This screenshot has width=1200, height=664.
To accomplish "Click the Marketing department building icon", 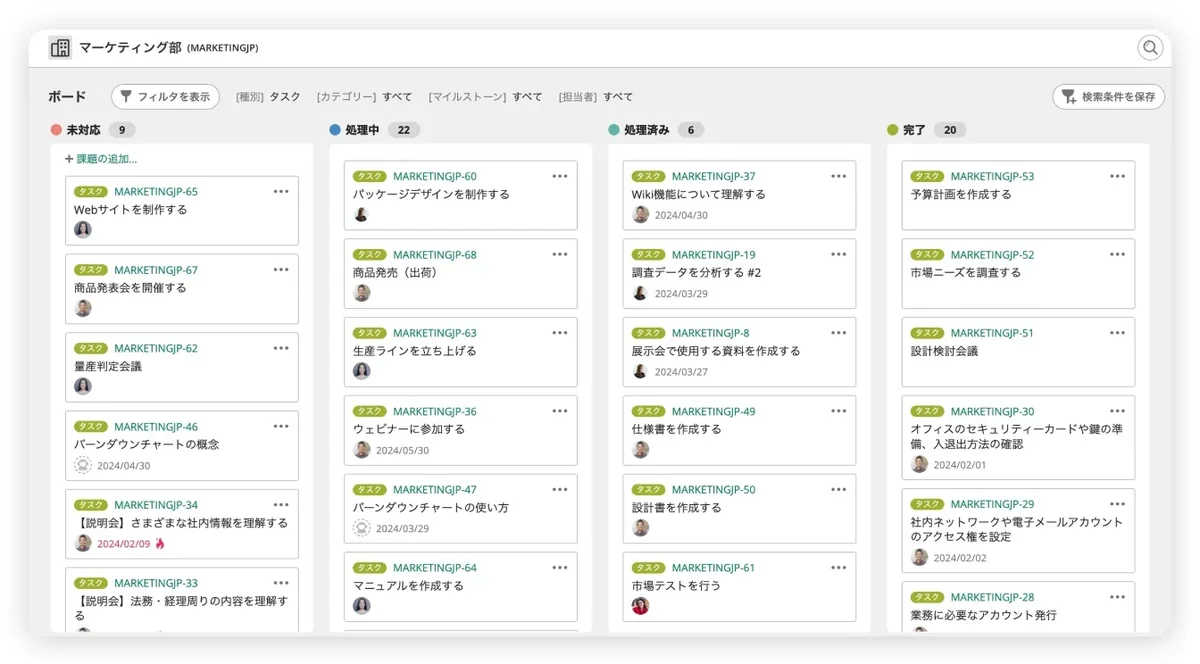I will 60,47.
